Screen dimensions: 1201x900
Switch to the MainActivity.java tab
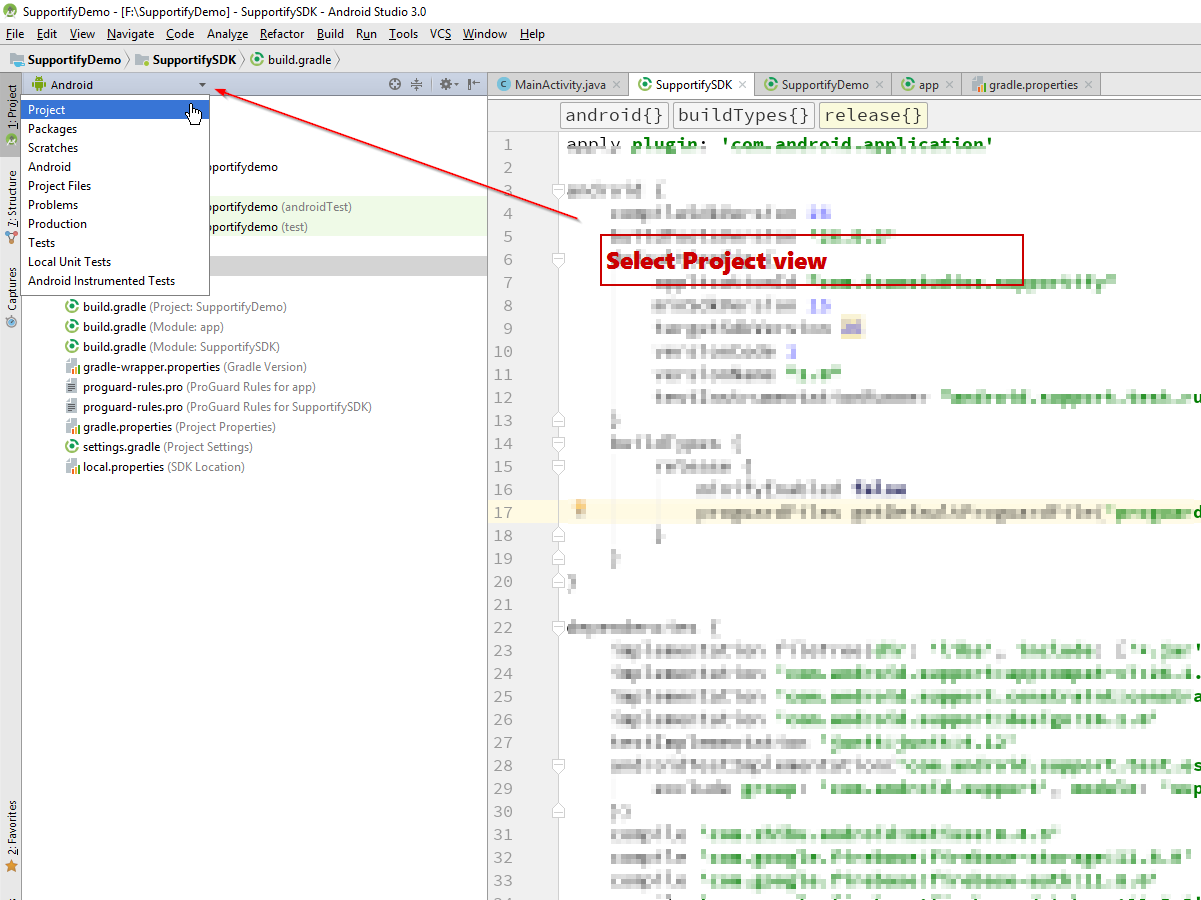(x=560, y=85)
